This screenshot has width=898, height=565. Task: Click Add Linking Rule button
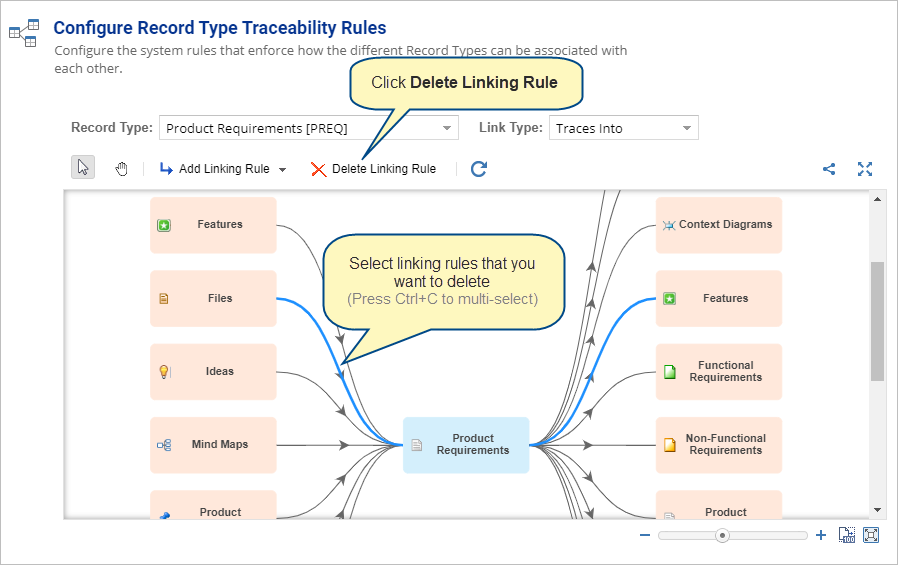tap(215, 169)
